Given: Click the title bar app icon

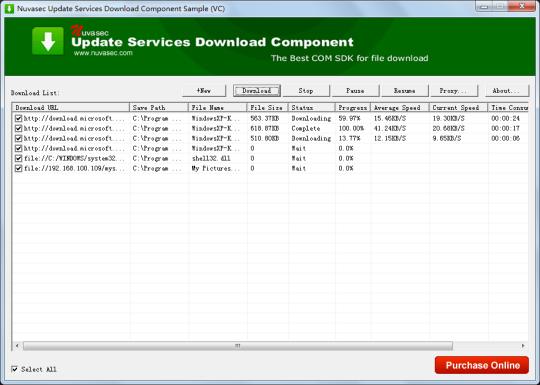Looking at the screenshot, I should 9,8.
